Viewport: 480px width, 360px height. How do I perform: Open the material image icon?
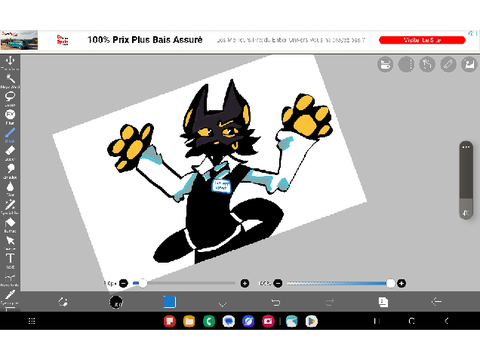pos(469,64)
